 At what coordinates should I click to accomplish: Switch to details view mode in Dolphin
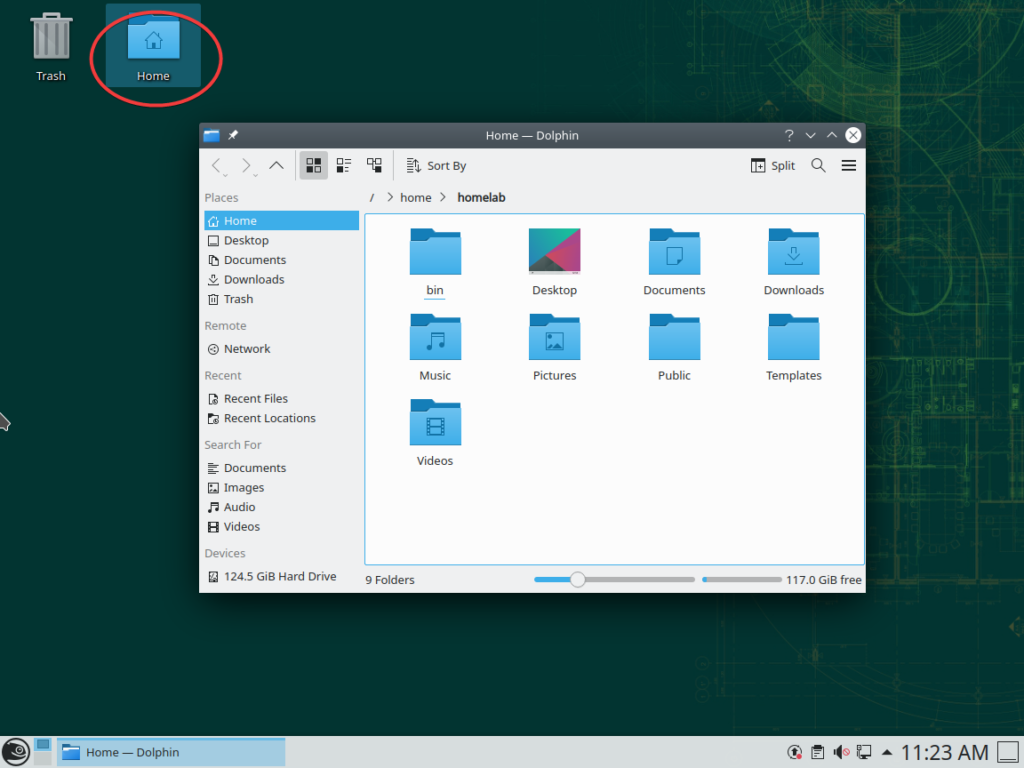(x=344, y=165)
